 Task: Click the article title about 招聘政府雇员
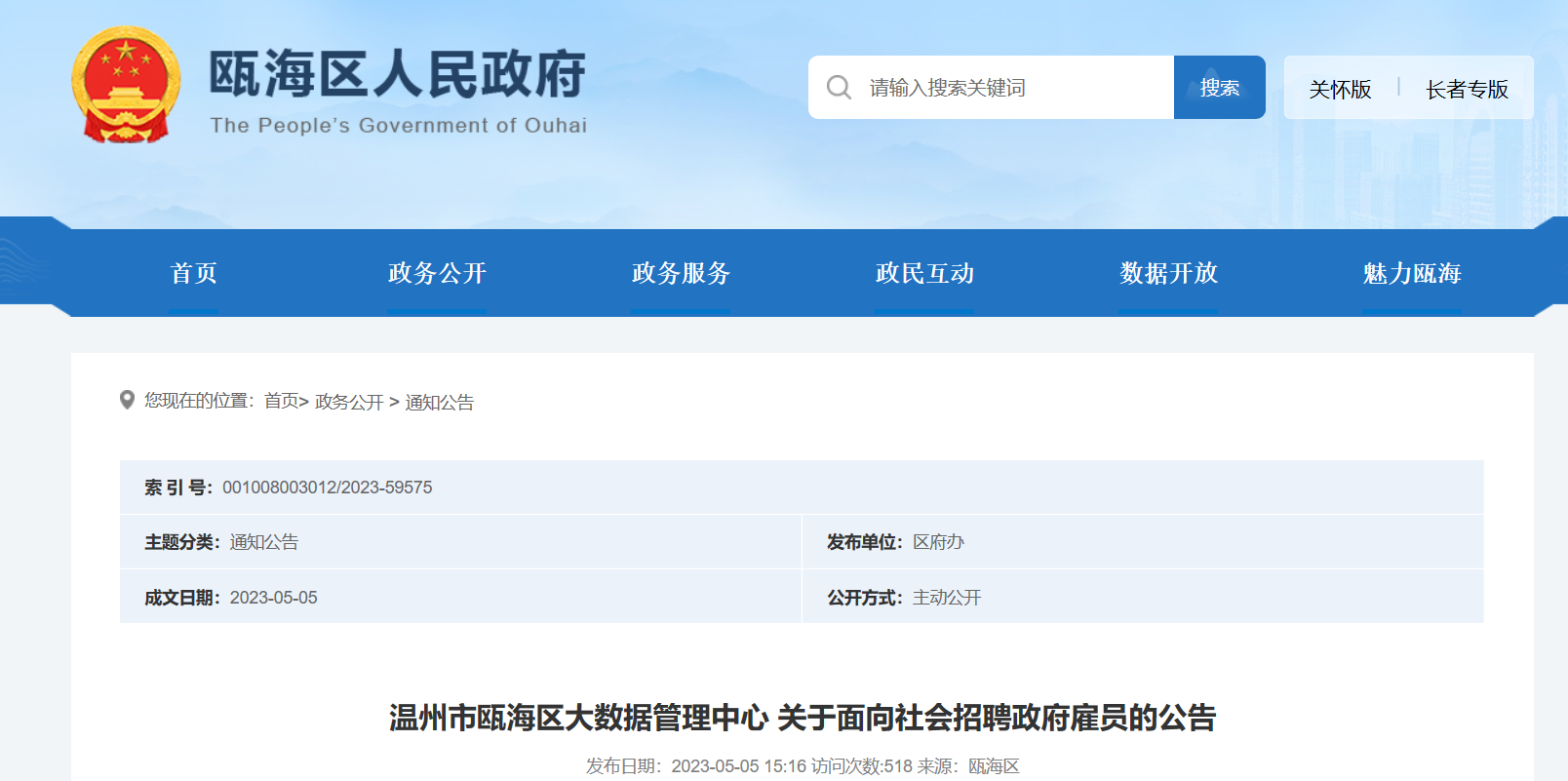tap(802, 718)
